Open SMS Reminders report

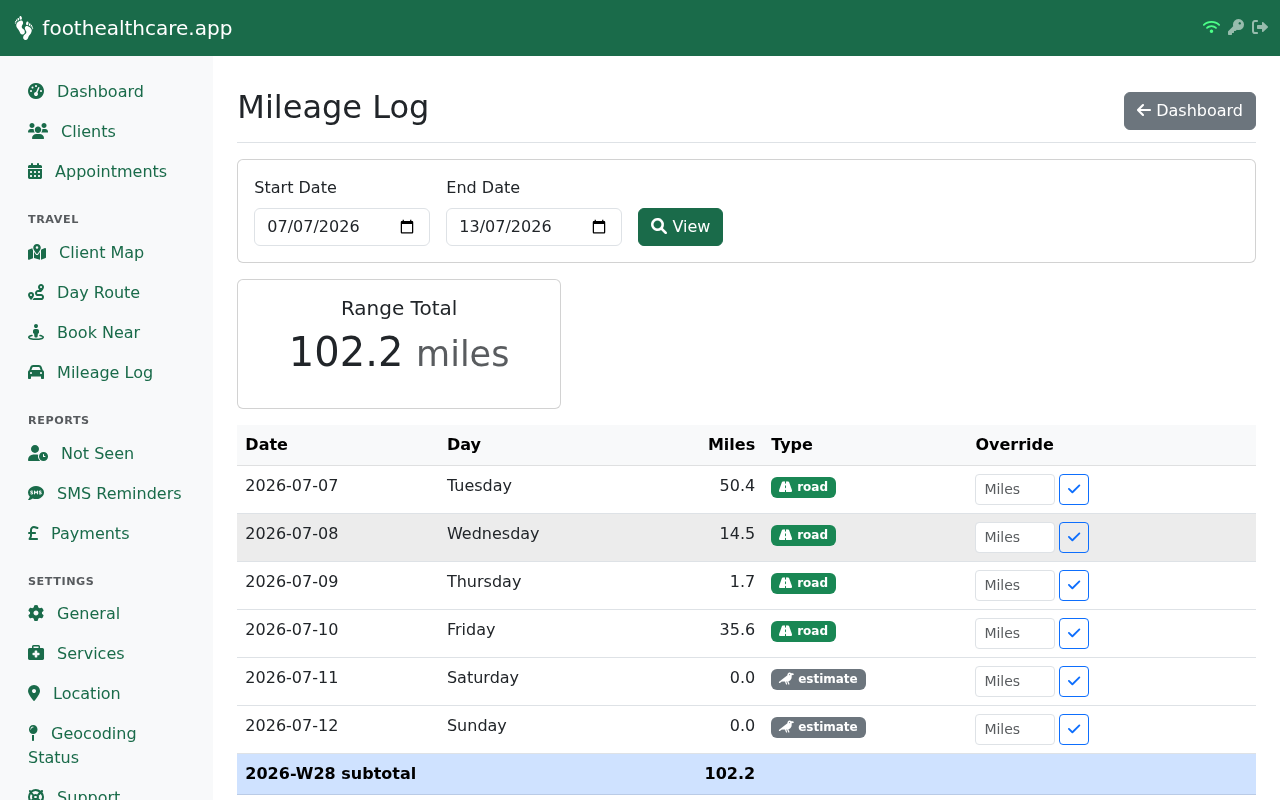pos(119,493)
